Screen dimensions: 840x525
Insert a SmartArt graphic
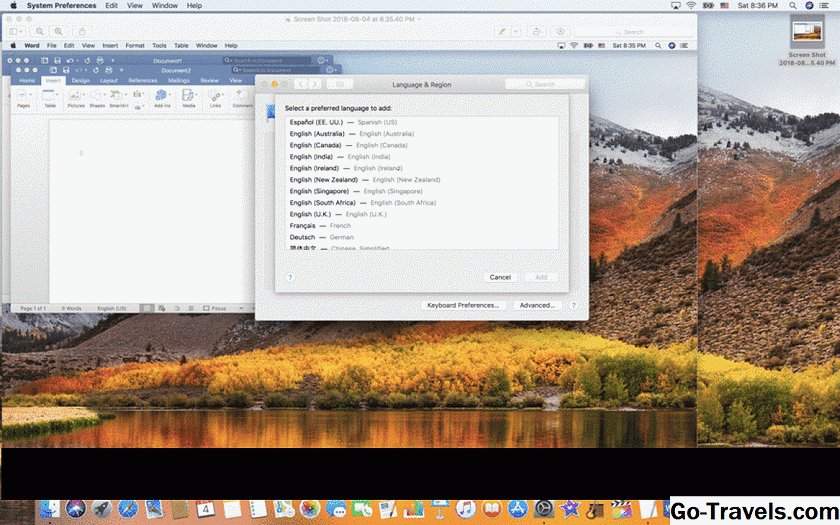pos(119,96)
